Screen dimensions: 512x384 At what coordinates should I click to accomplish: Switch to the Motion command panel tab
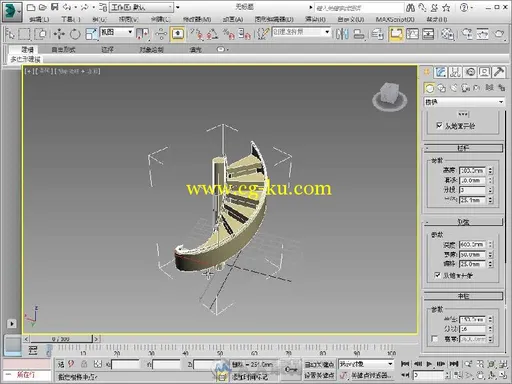pos(470,72)
